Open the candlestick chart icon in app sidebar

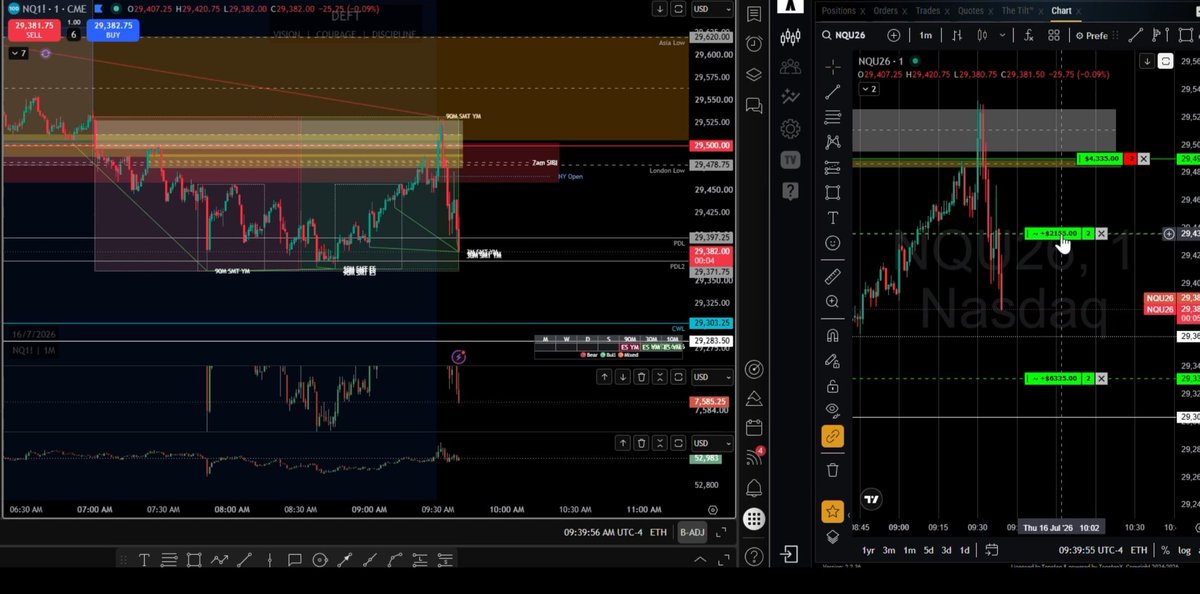[790, 37]
